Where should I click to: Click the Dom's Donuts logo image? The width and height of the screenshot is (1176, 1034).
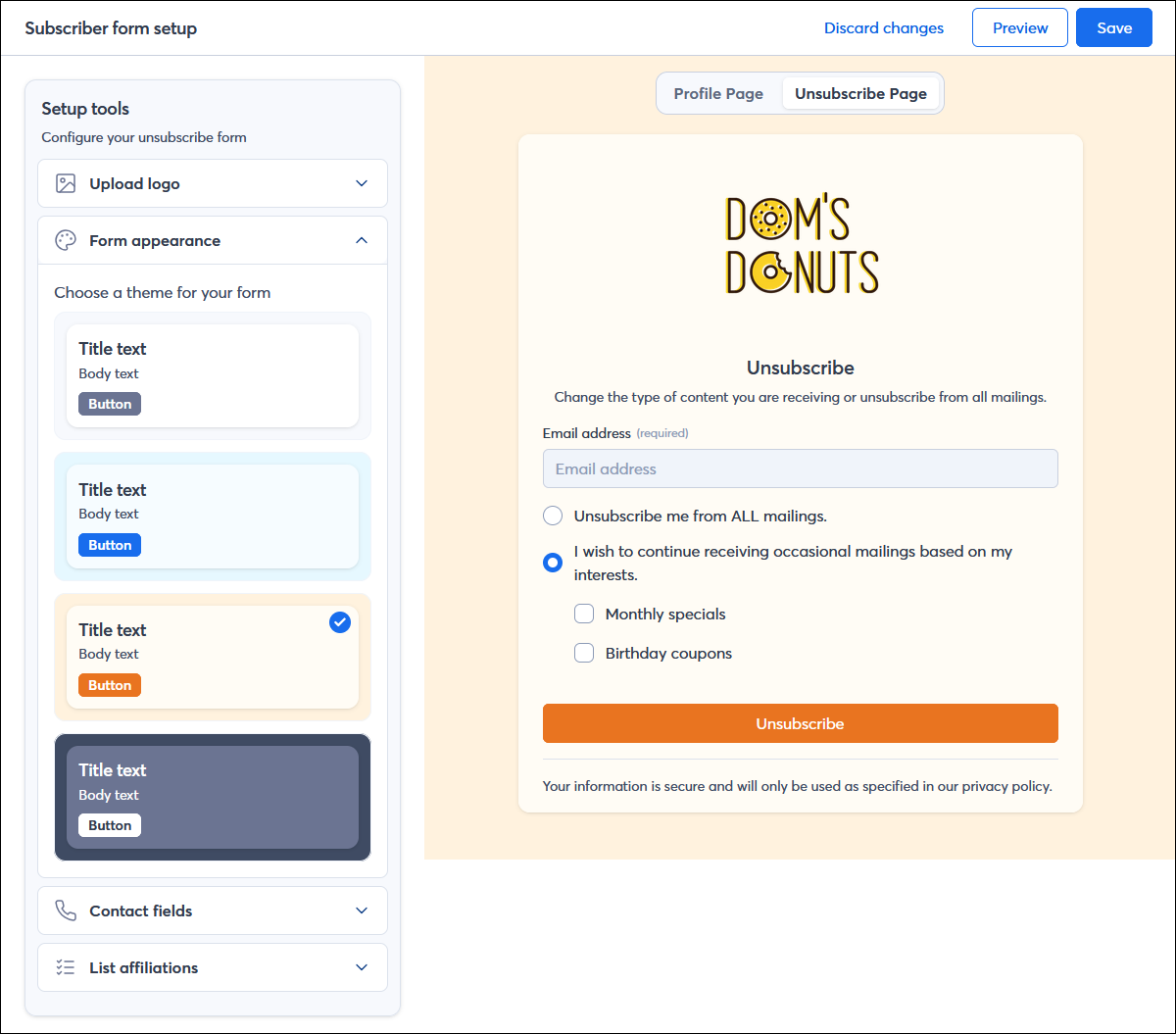tap(801, 245)
